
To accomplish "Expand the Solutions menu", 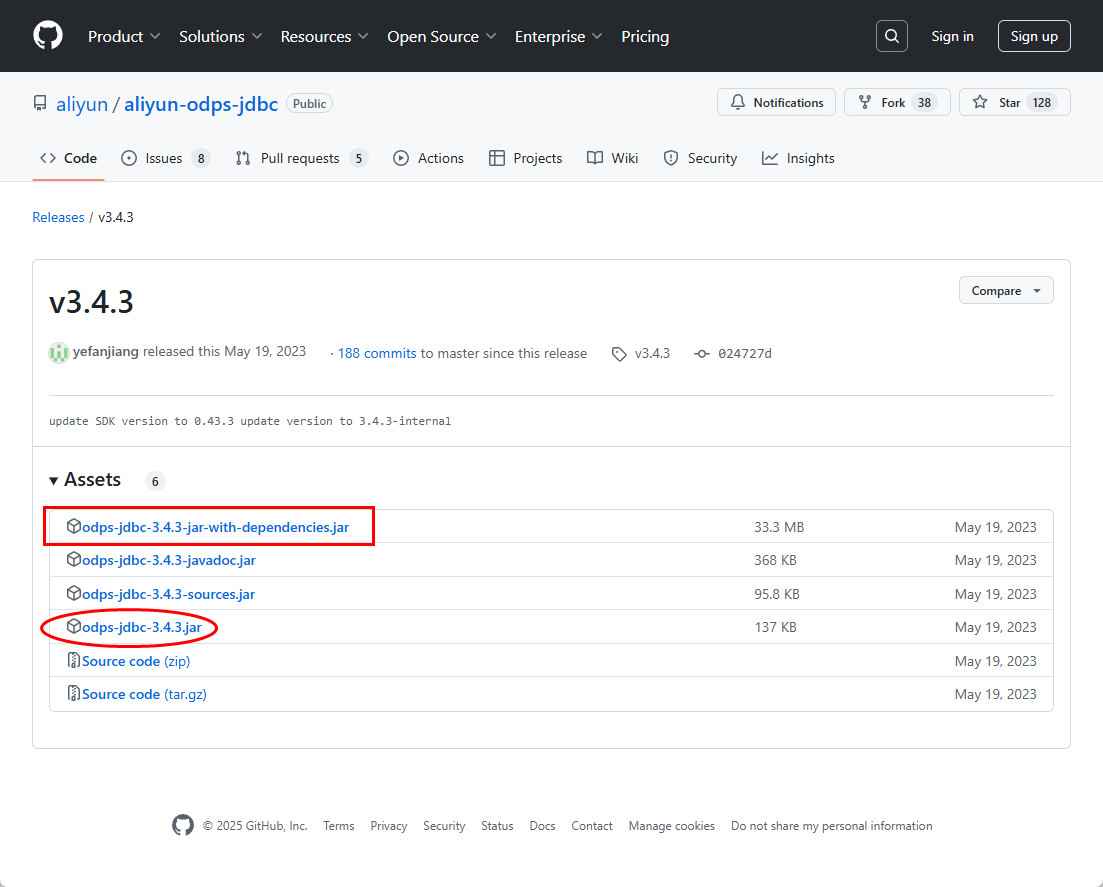I will tap(220, 37).
